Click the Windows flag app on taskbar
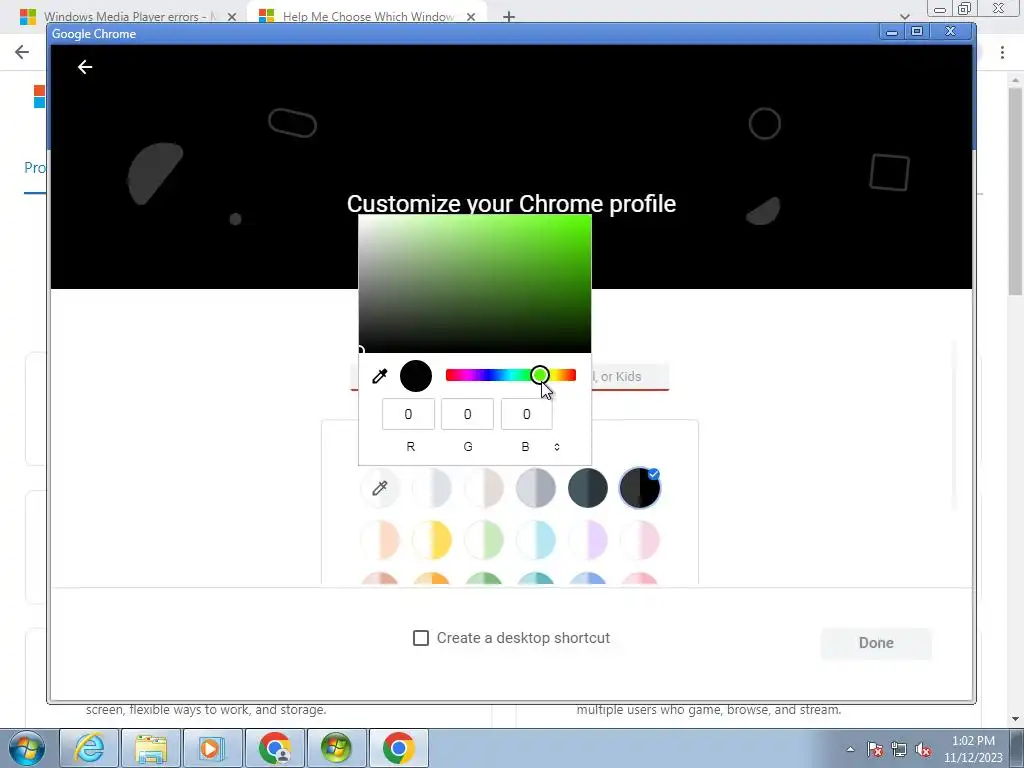The height and width of the screenshot is (768, 1024). coord(337,748)
